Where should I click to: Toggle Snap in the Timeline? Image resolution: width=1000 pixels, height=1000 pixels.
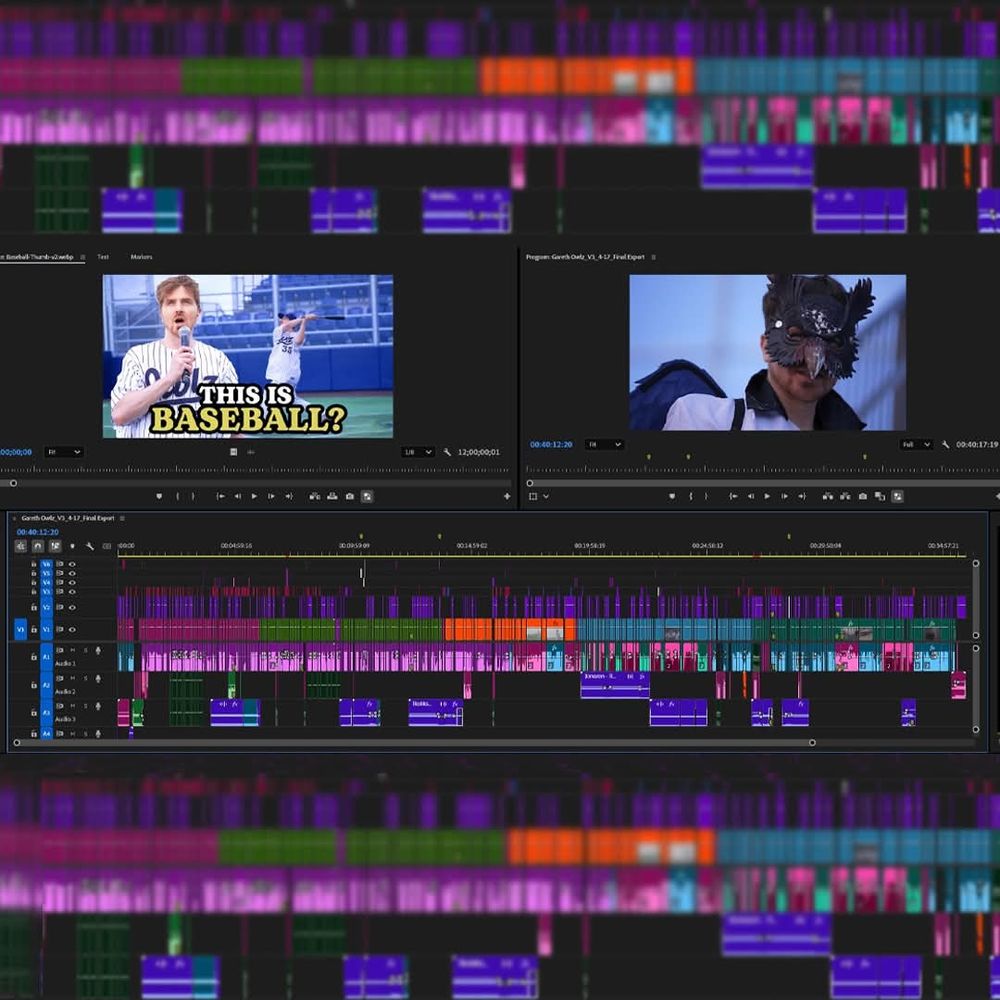[38, 546]
